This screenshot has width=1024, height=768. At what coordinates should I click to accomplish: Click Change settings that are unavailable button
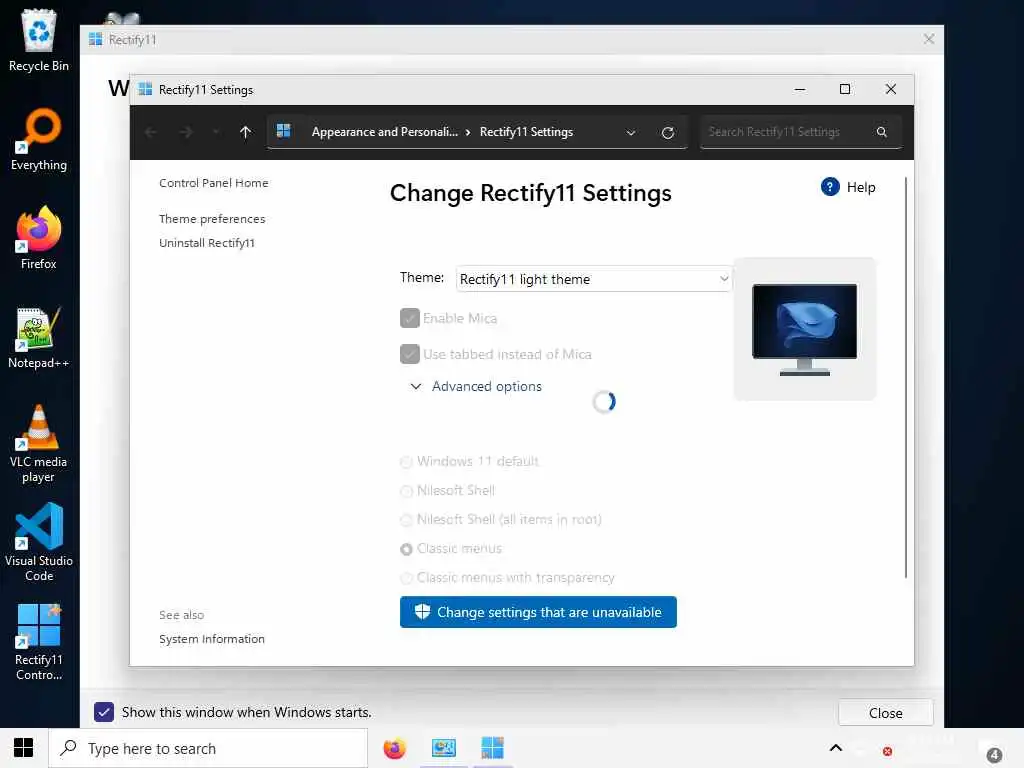pos(538,612)
